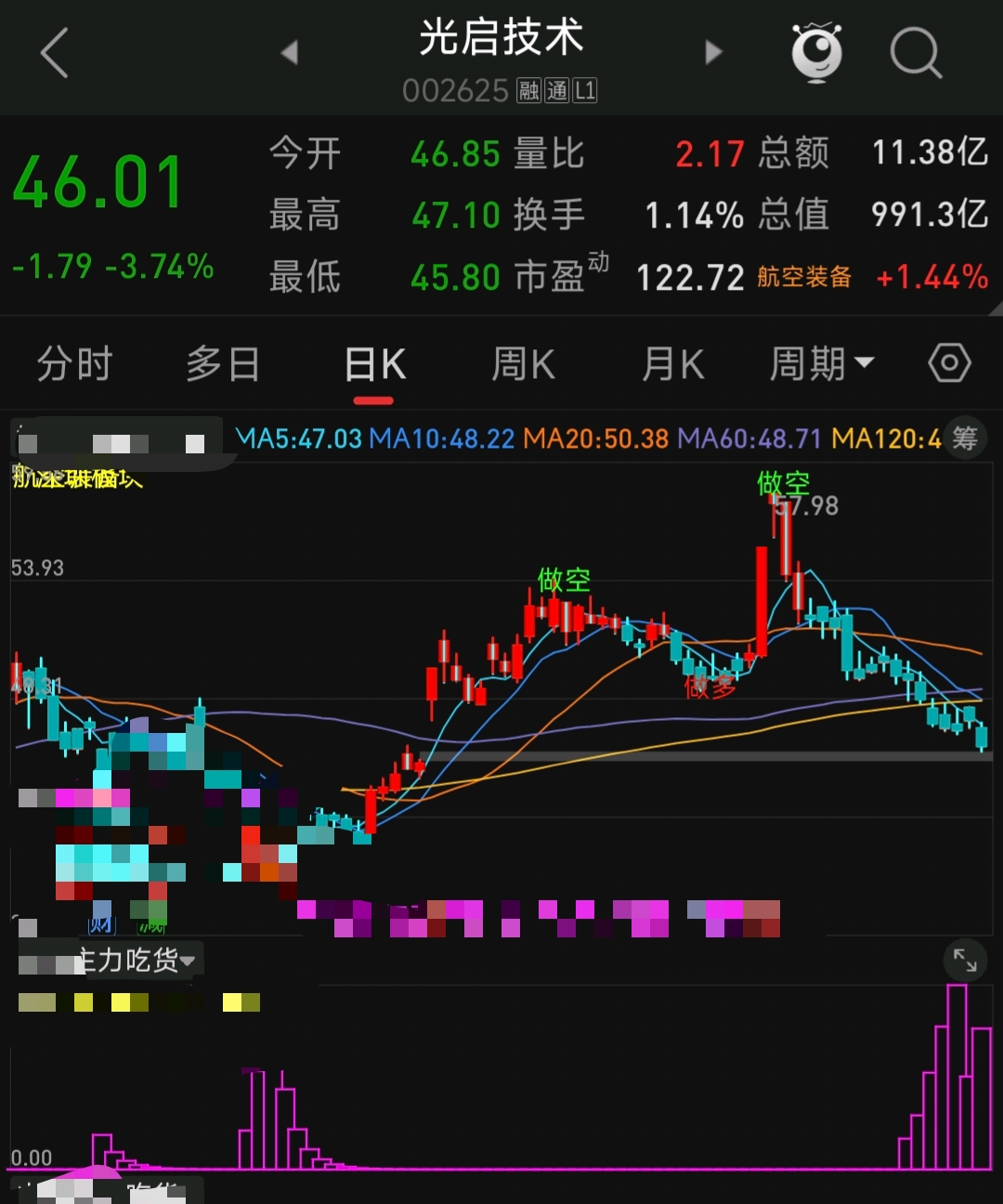Switch to previous stock with left triangle
This screenshot has width=1003, height=1204.
click(x=289, y=53)
